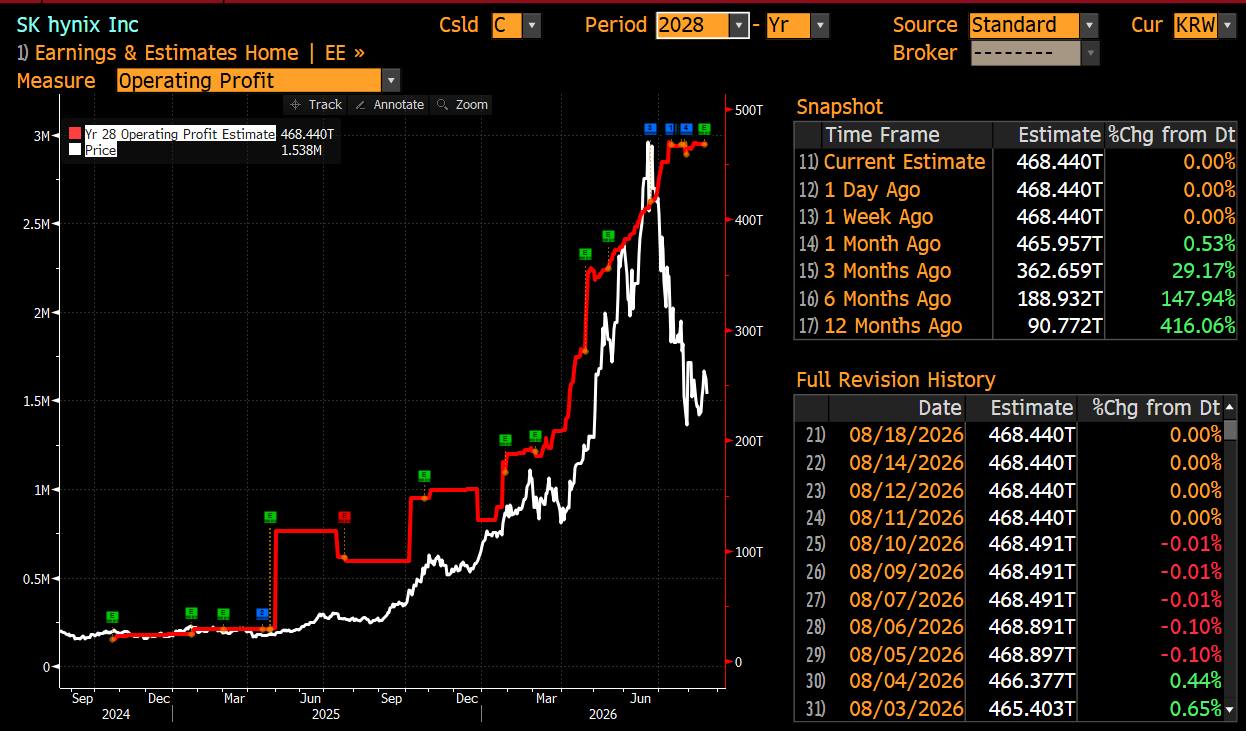Image resolution: width=1246 pixels, height=731 pixels.
Task: Click the blue 3 marker at chart peak
Action: [x=649, y=128]
